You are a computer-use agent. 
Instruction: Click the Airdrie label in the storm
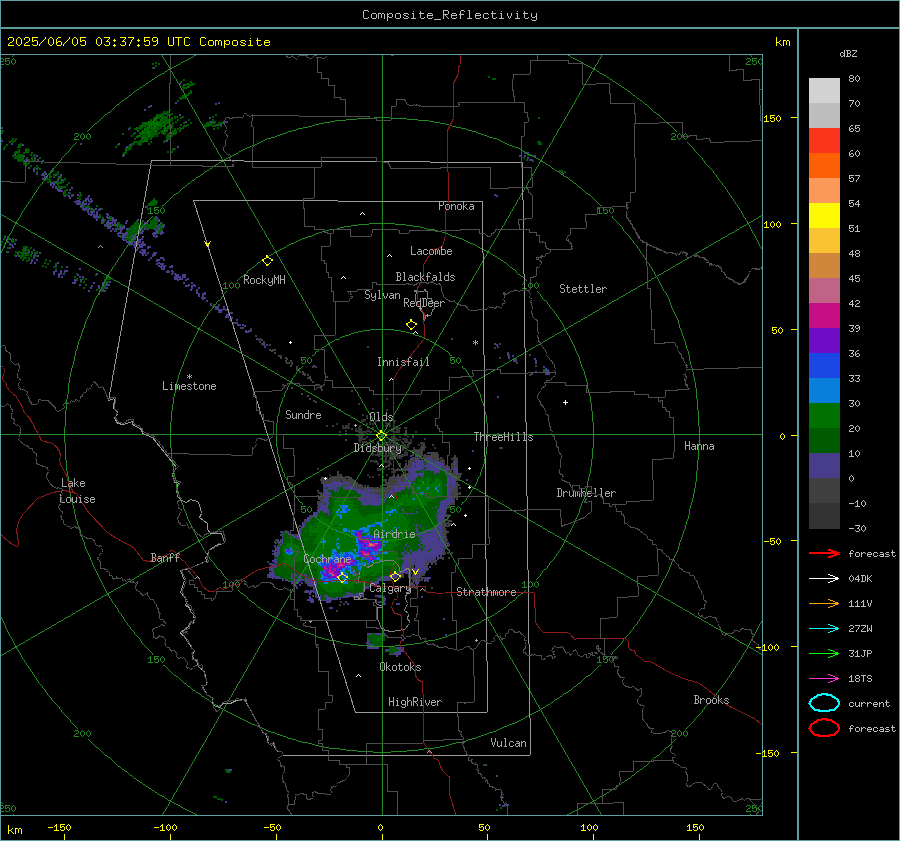(394, 534)
